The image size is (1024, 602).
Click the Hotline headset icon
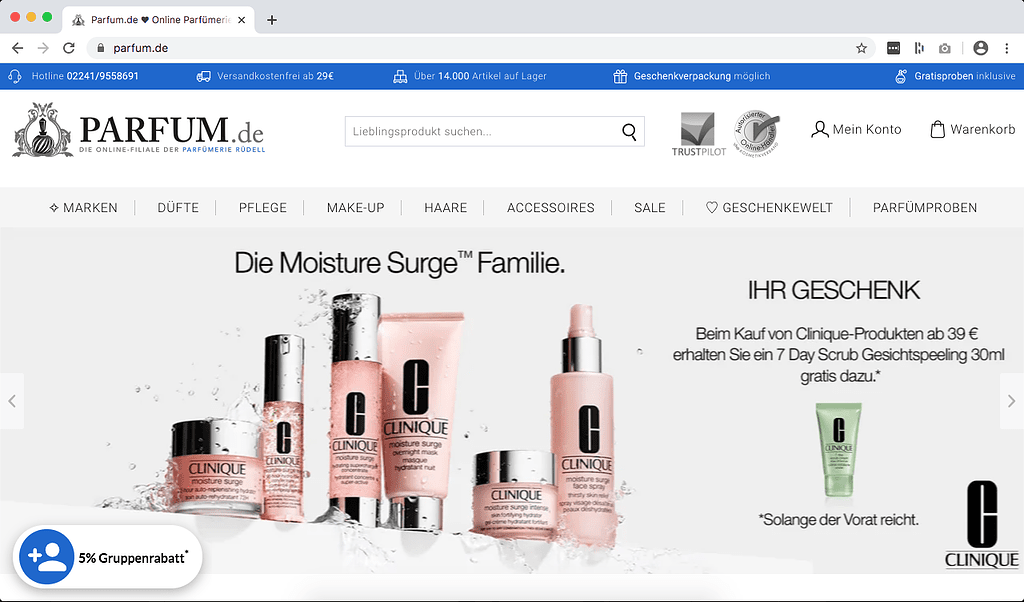click(x=15, y=76)
